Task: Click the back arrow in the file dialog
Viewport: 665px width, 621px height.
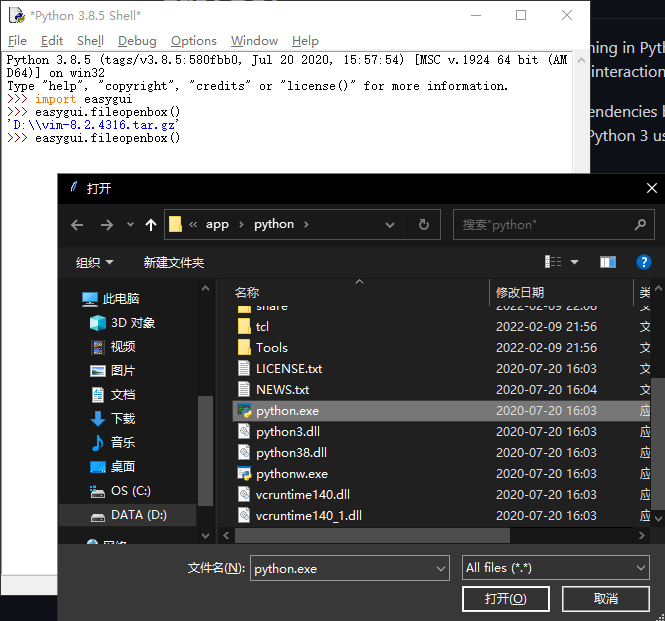Action: pos(77,224)
